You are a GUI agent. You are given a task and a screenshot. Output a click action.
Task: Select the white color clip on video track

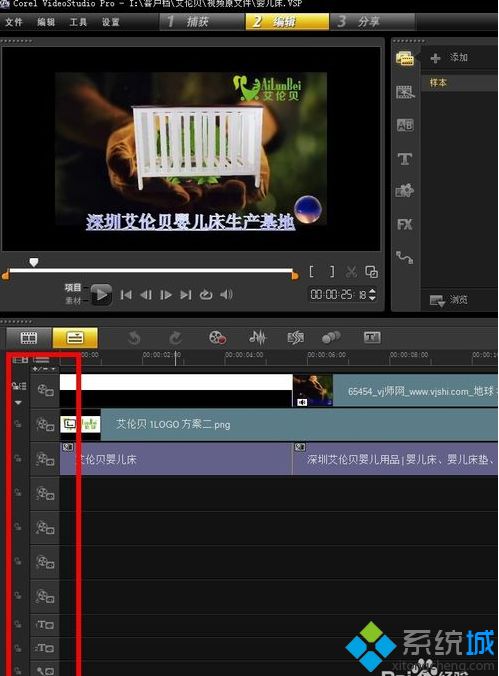pyautogui.click(x=176, y=390)
